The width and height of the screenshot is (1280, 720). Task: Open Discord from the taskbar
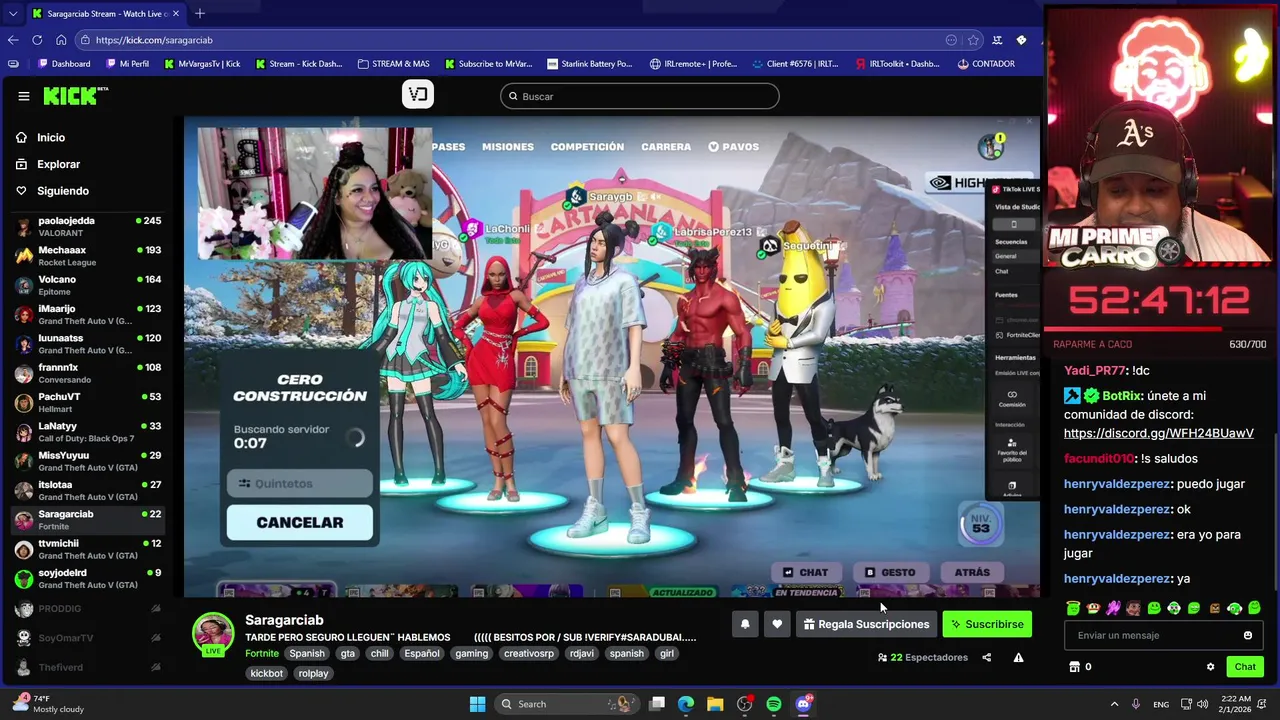pos(803,704)
